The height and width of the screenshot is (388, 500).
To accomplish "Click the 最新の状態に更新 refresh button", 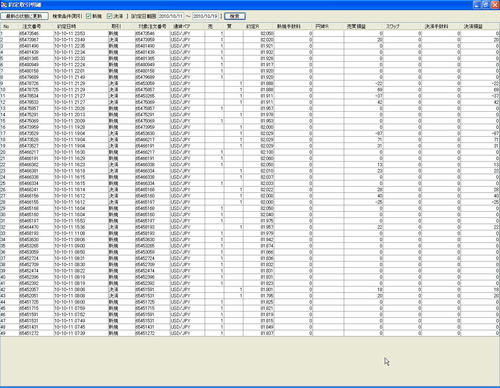I will [24, 16].
